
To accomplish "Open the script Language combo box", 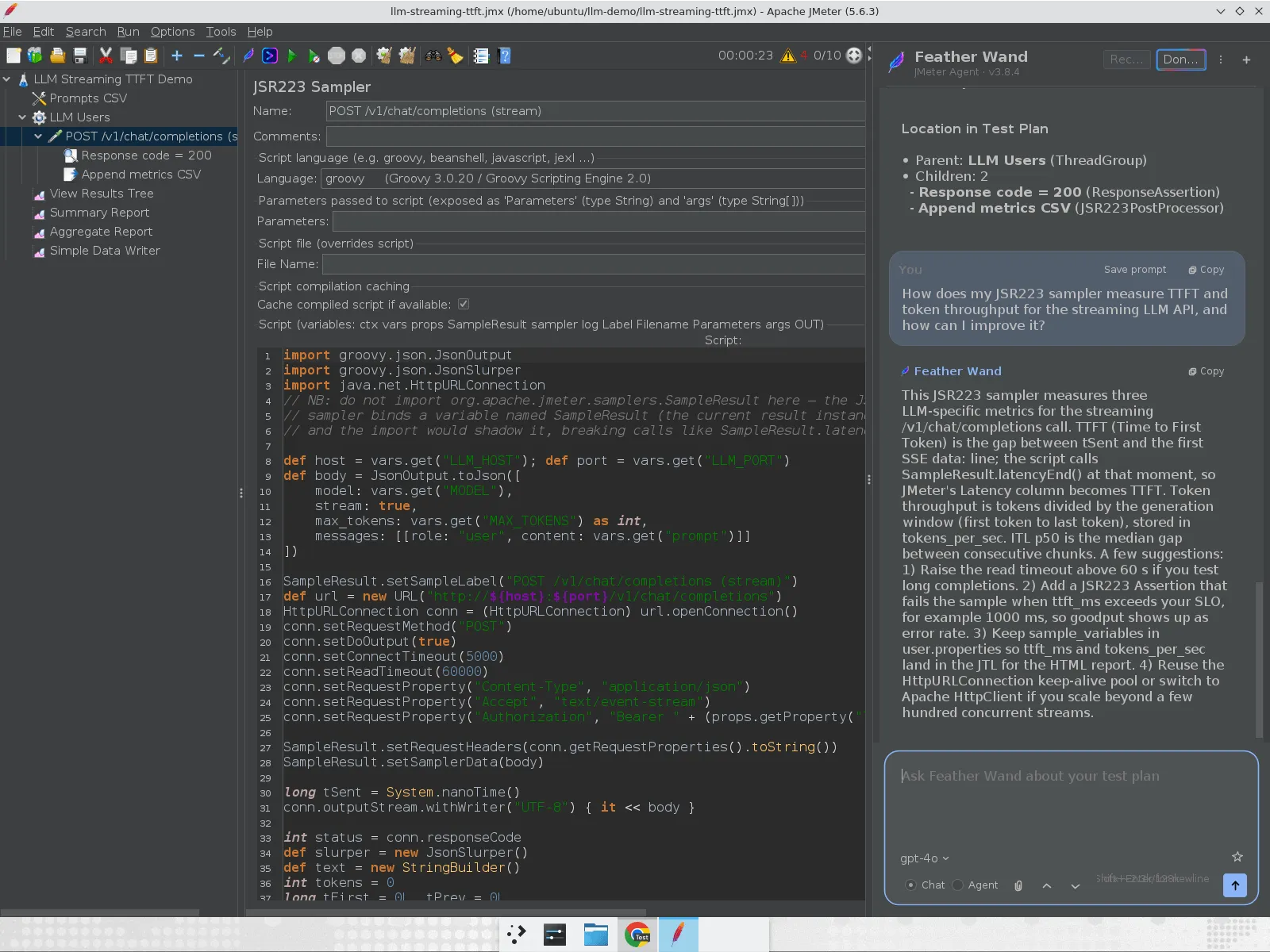I will tap(592, 178).
